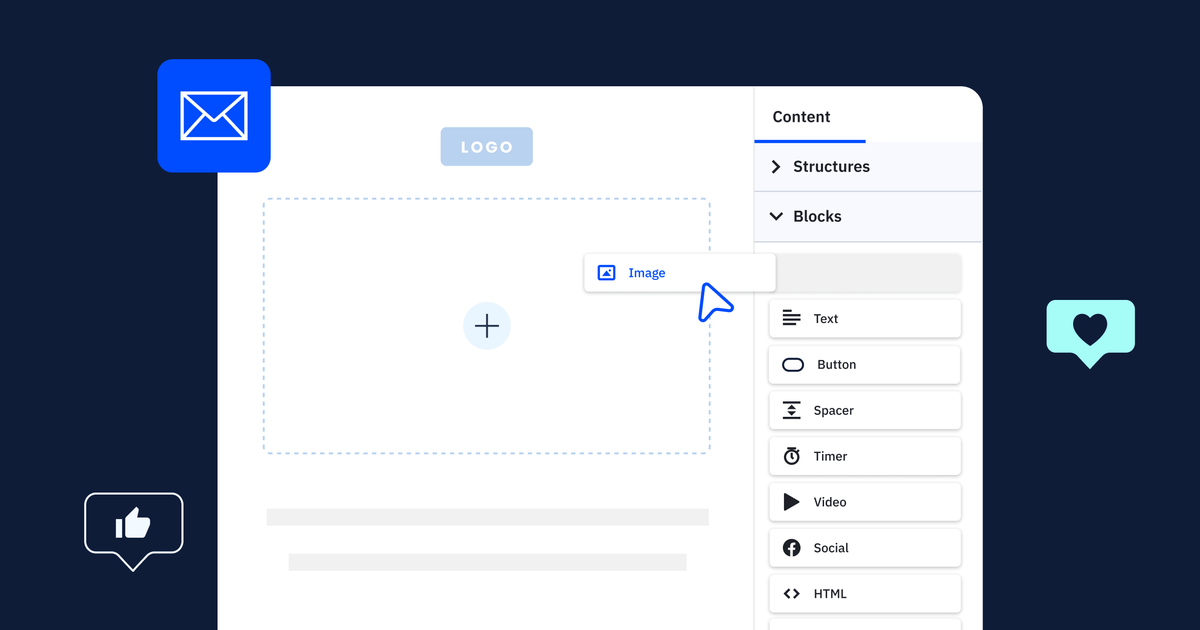Select the Blocks section label

point(817,216)
